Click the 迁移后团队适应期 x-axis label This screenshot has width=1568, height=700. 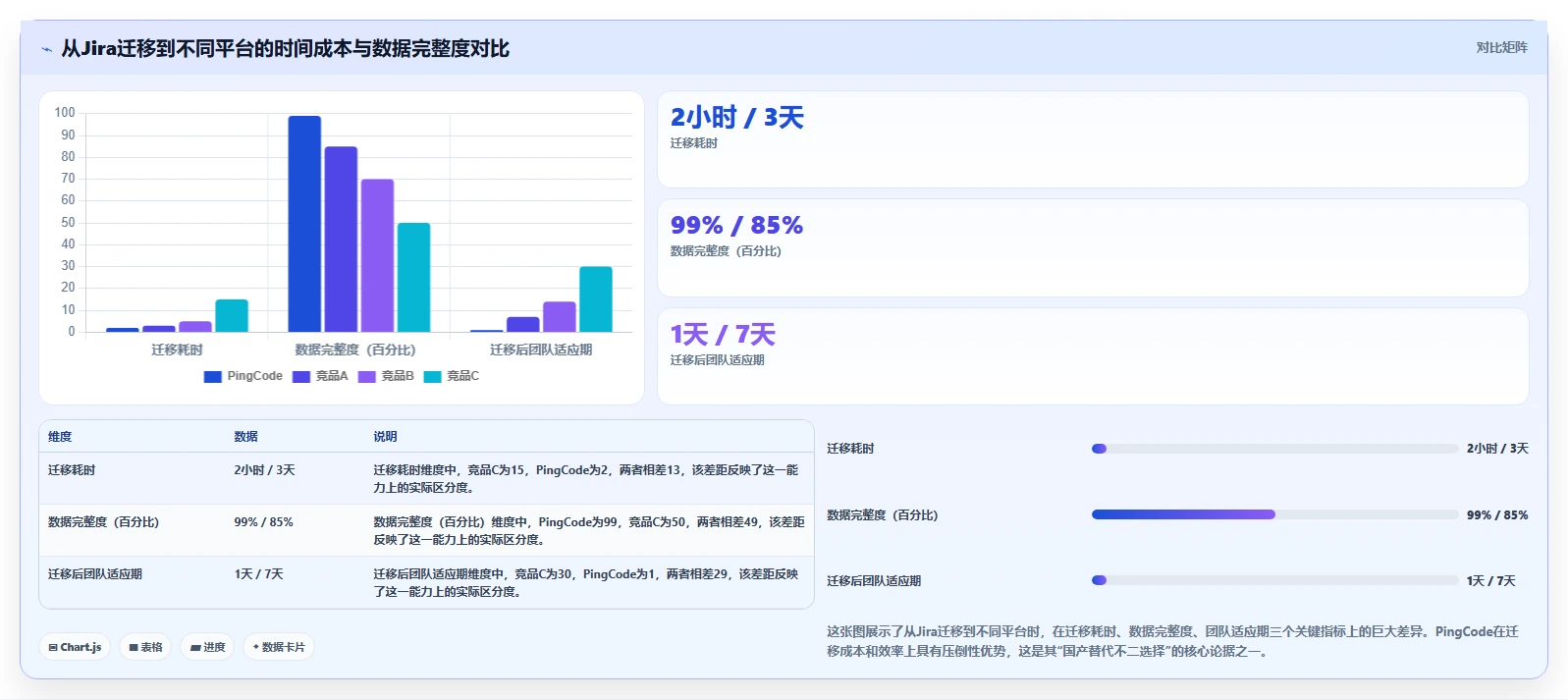(x=541, y=350)
